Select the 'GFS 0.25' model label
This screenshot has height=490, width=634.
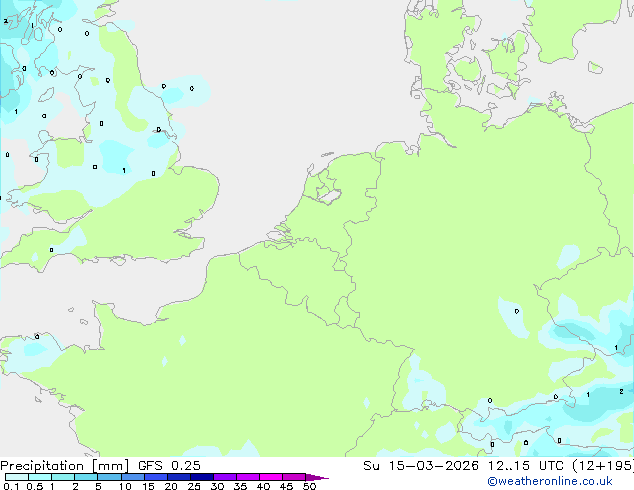point(169,466)
